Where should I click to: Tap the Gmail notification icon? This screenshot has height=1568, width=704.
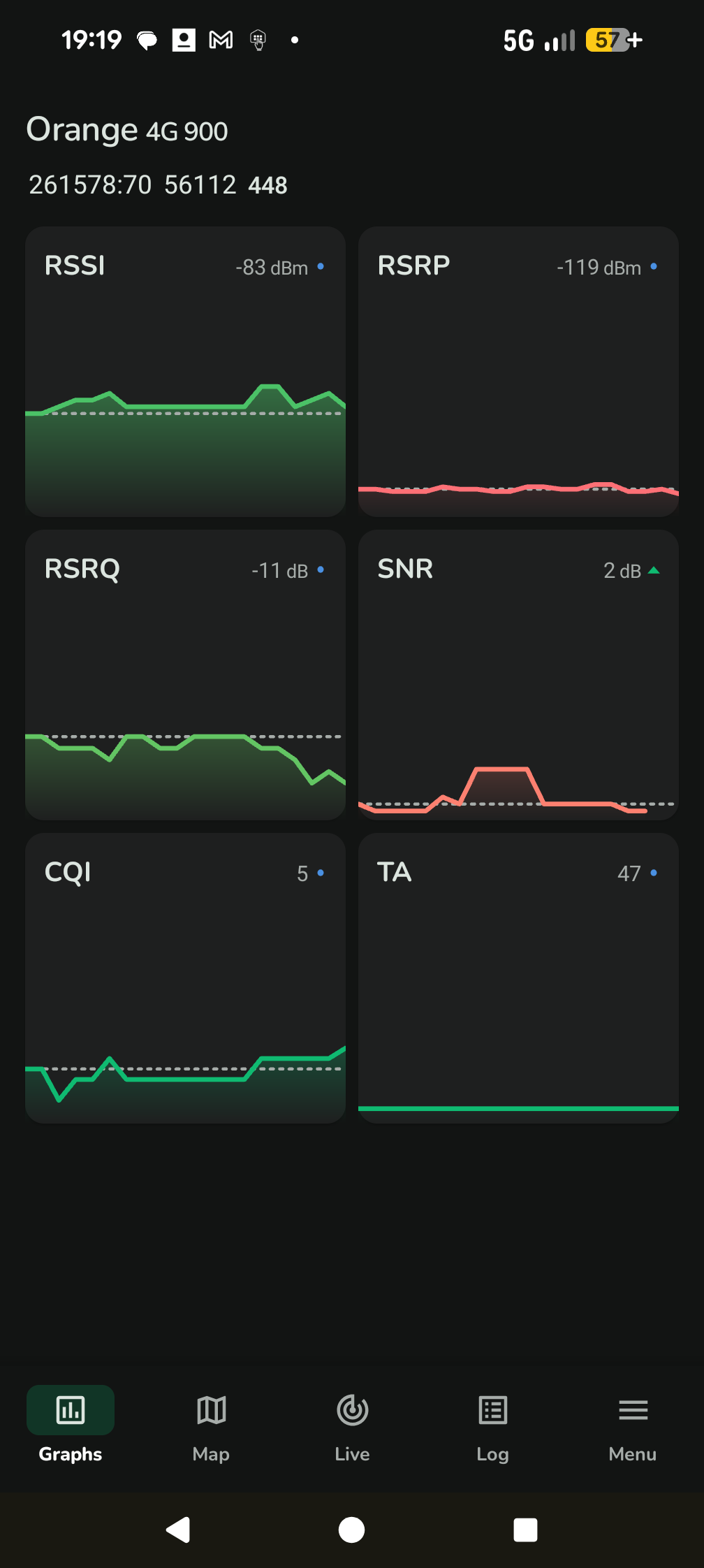[x=221, y=41]
